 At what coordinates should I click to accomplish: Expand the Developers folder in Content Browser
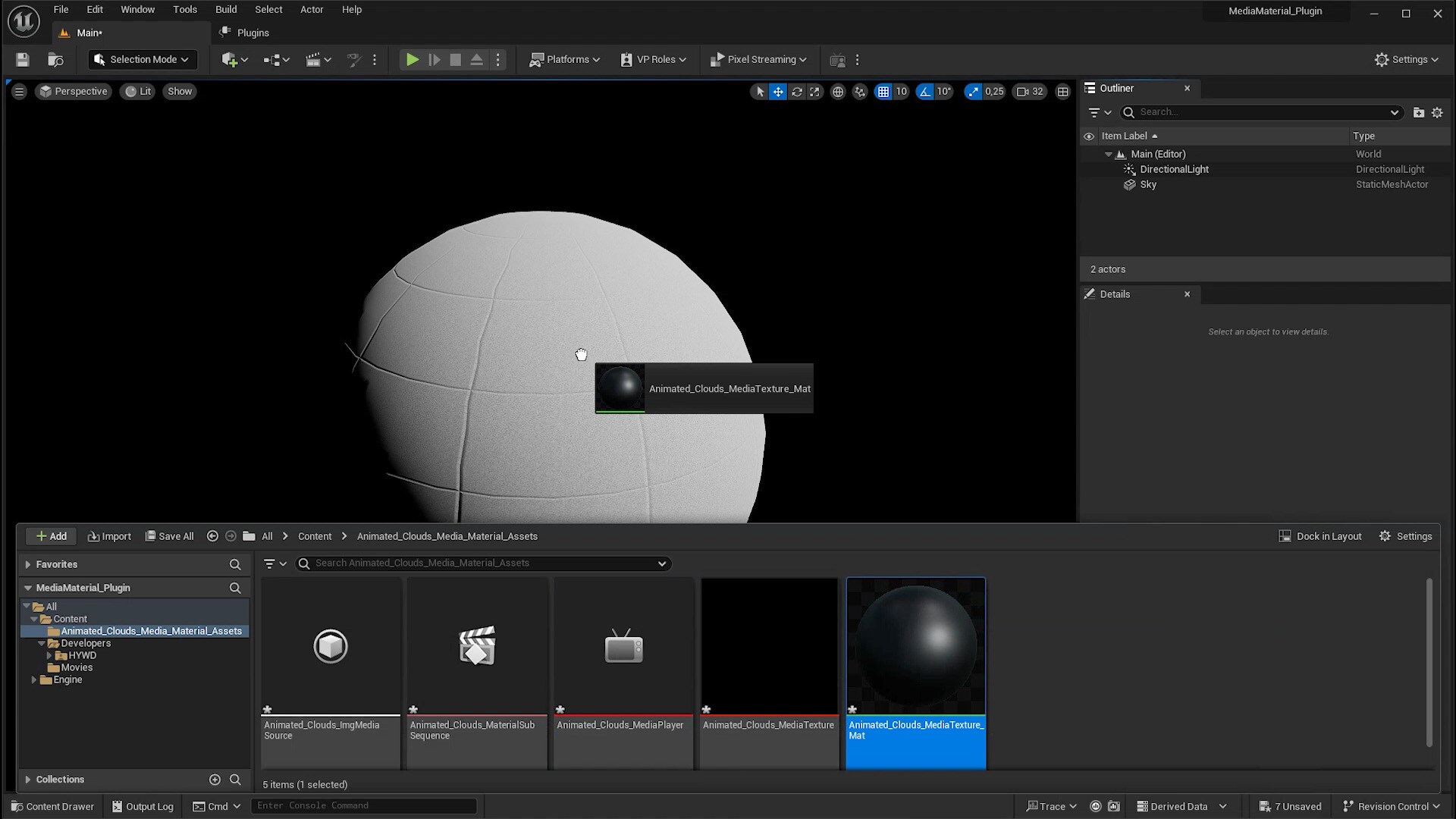(43, 643)
